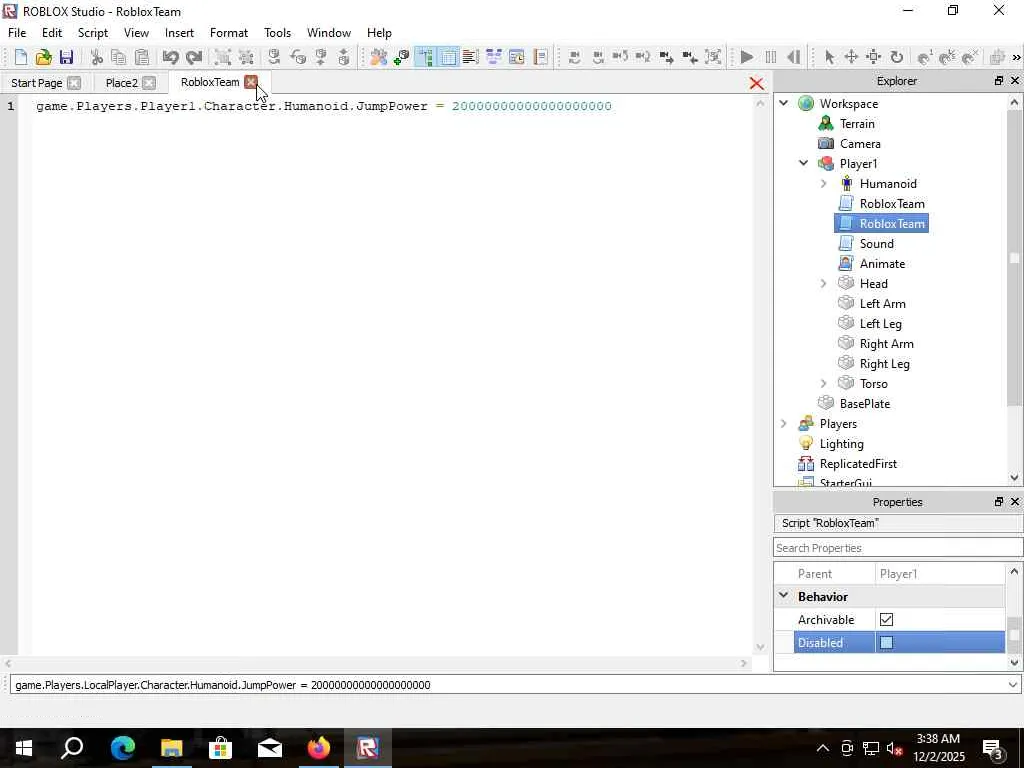The height and width of the screenshot is (768, 1024).
Task: Open the Help menu
Action: (379, 33)
